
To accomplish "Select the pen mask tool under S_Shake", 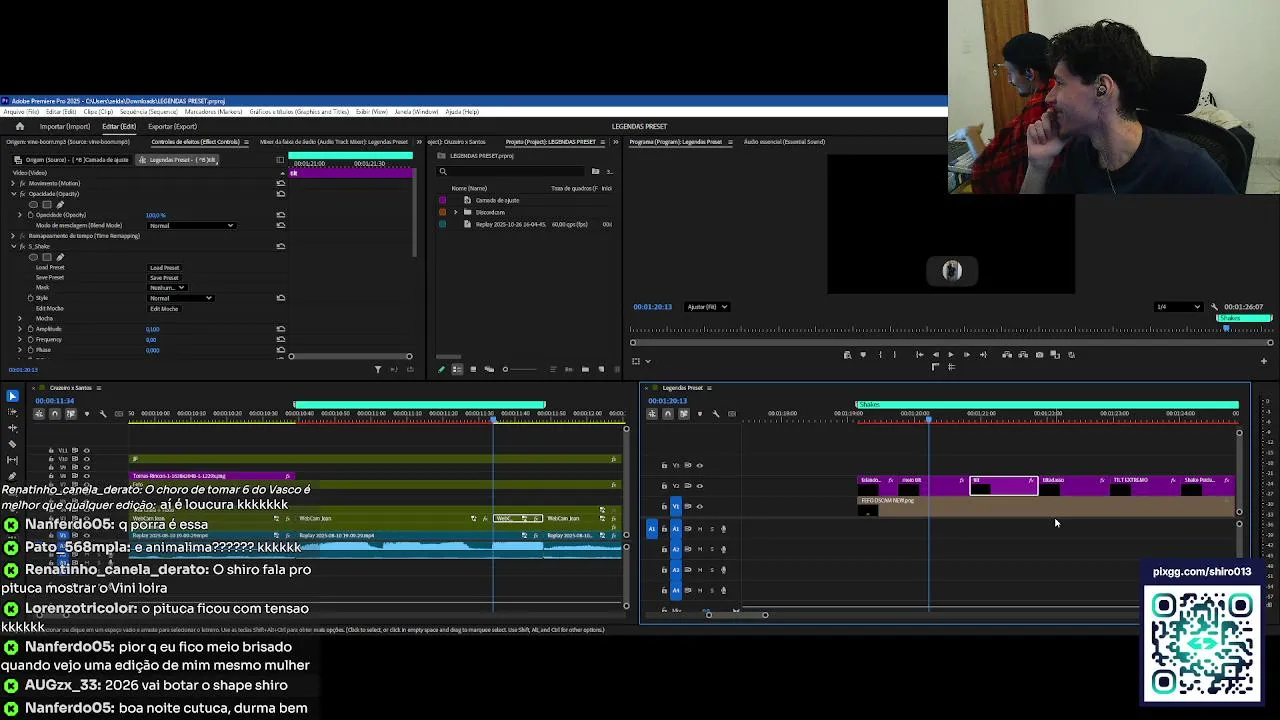I will tap(60, 257).
